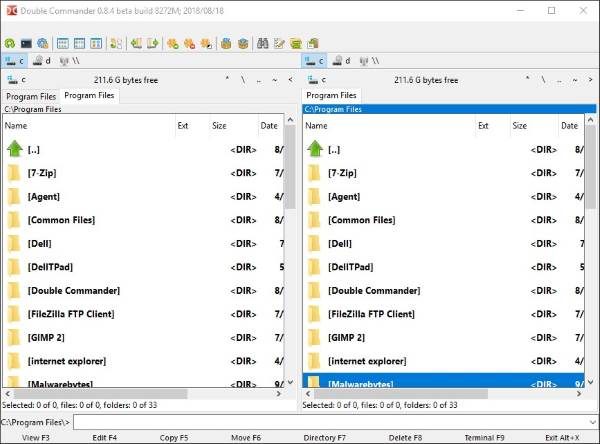Select drive d button in right panel
This screenshot has height=444, width=600.
(342, 61)
